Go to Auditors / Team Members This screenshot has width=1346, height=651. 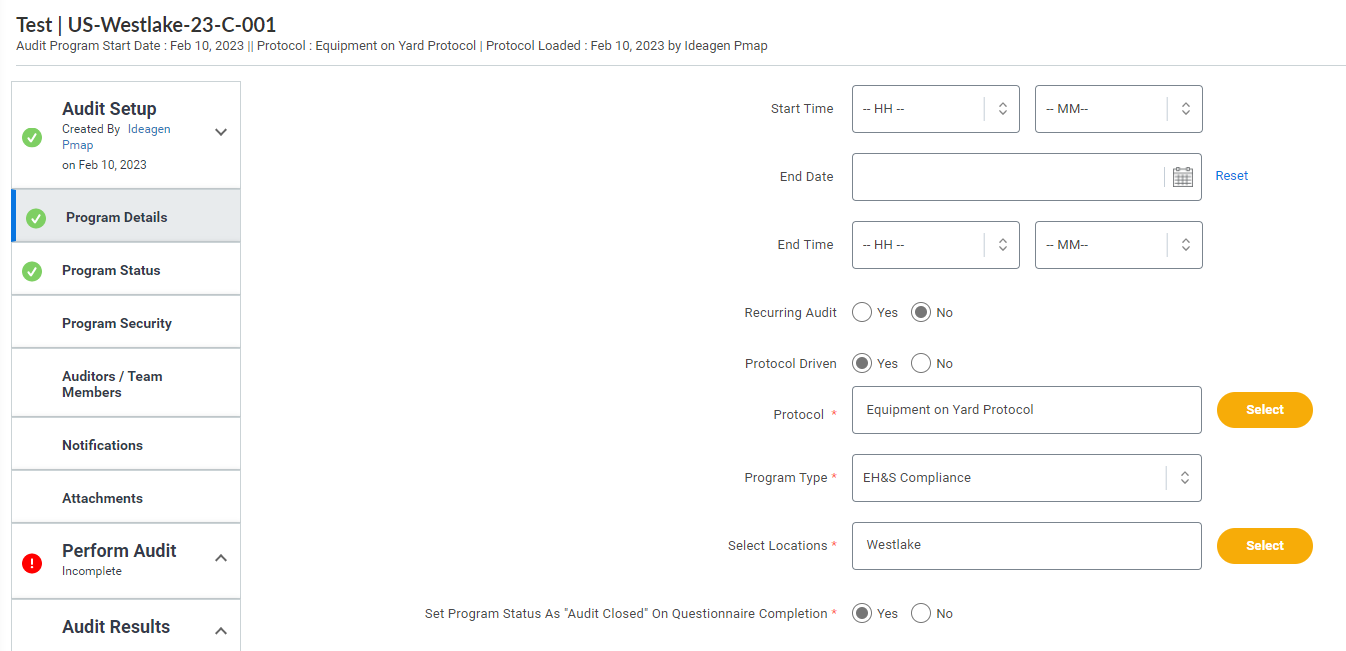pyautogui.click(x=126, y=383)
